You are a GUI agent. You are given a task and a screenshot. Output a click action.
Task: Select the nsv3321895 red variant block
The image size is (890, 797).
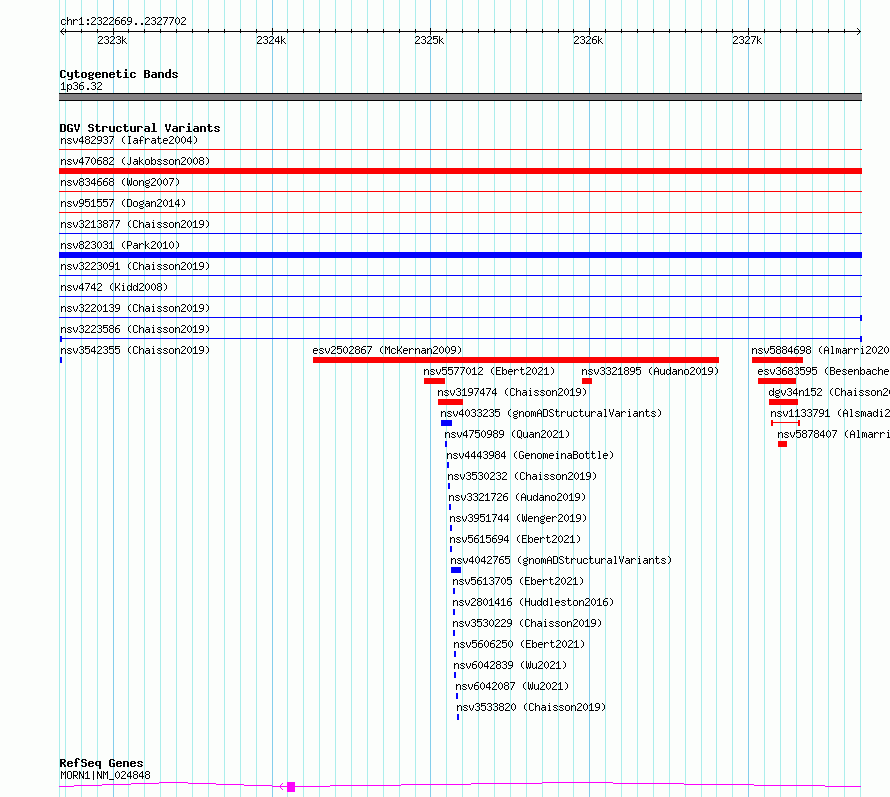[587, 381]
